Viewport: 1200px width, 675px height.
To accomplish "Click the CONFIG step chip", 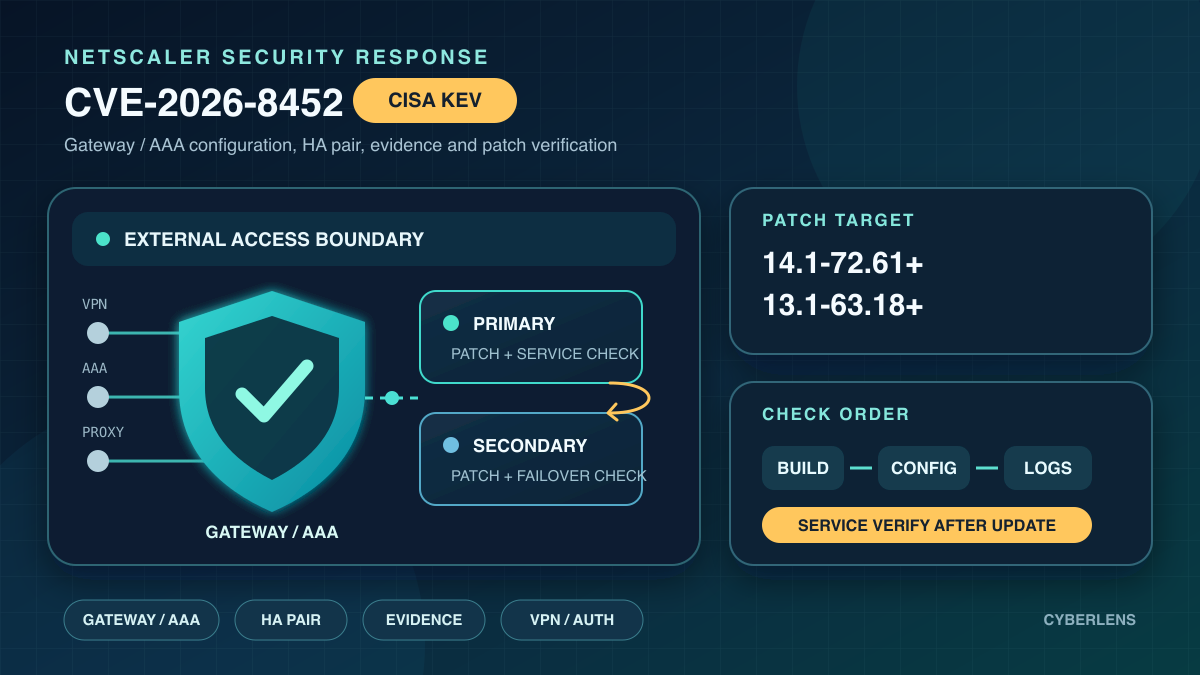I will coord(924,468).
